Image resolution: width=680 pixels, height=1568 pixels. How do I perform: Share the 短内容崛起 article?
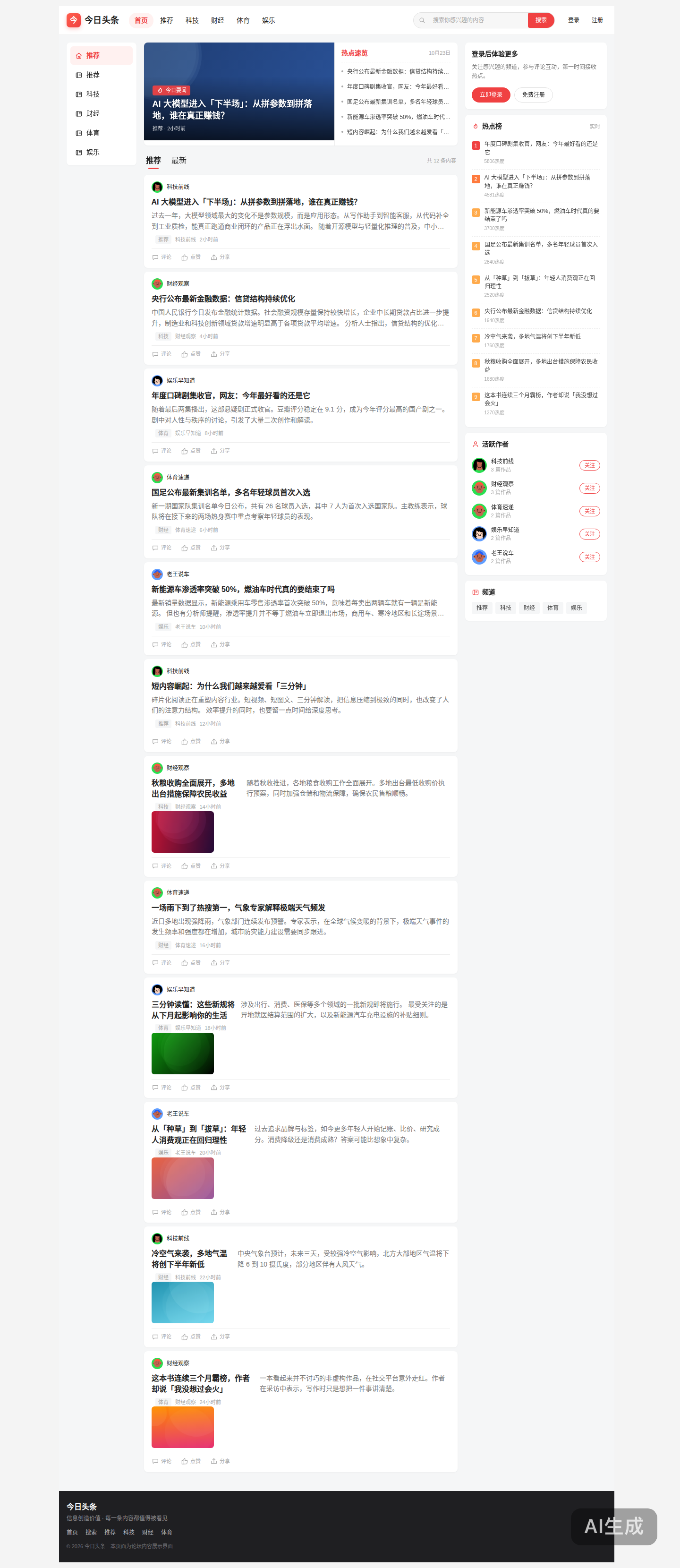(x=220, y=741)
